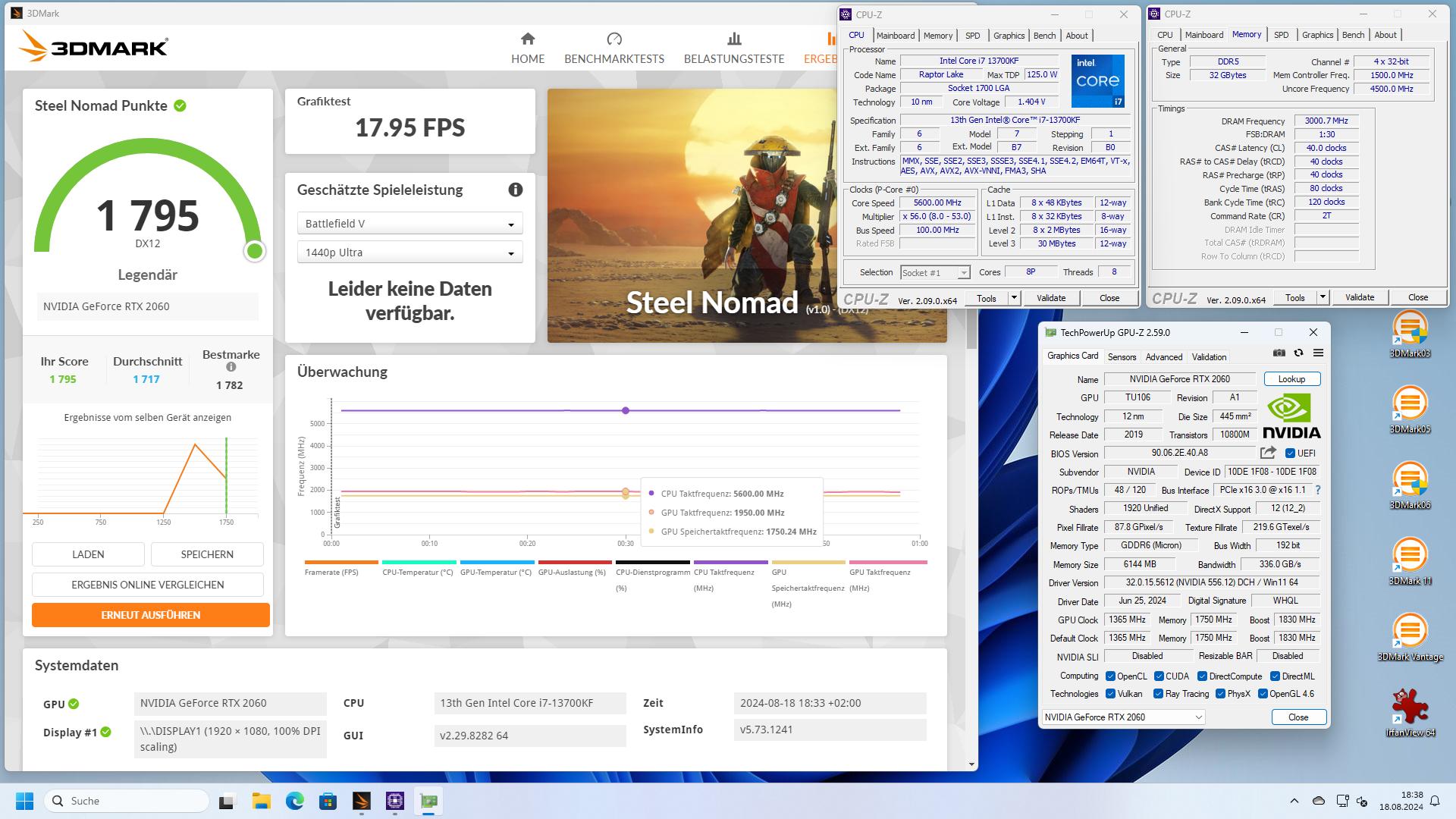Toggle the OpenCL checkbox
The height and width of the screenshot is (819, 1456).
(x=1110, y=676)
